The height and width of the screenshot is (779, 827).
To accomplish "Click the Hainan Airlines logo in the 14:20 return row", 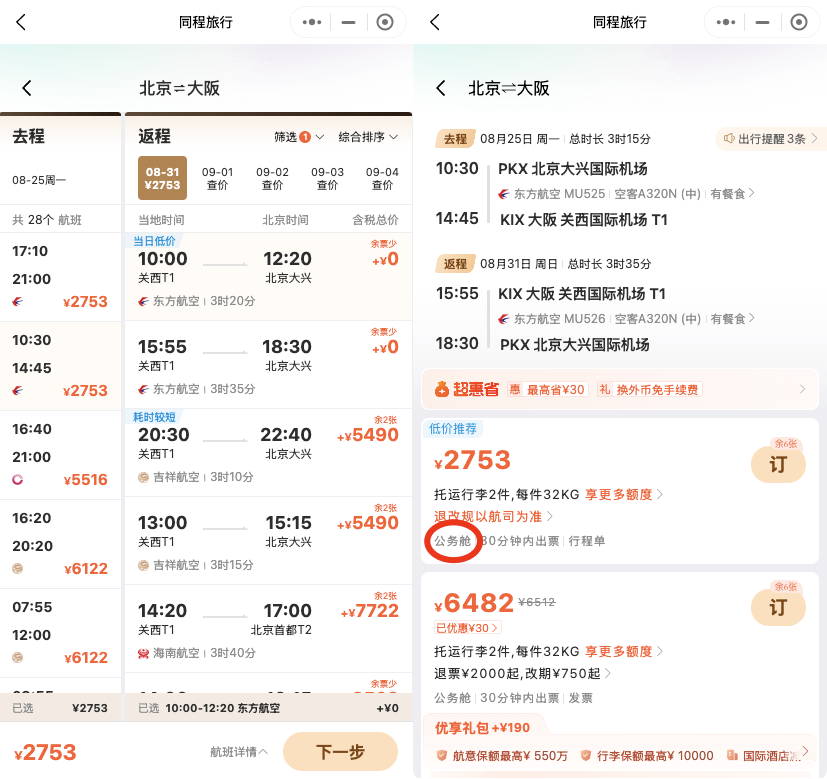I will [x=143, y=653].
